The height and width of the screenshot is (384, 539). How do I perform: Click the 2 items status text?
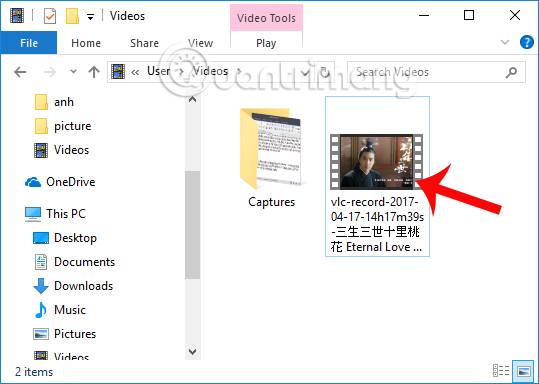(34, 372)
